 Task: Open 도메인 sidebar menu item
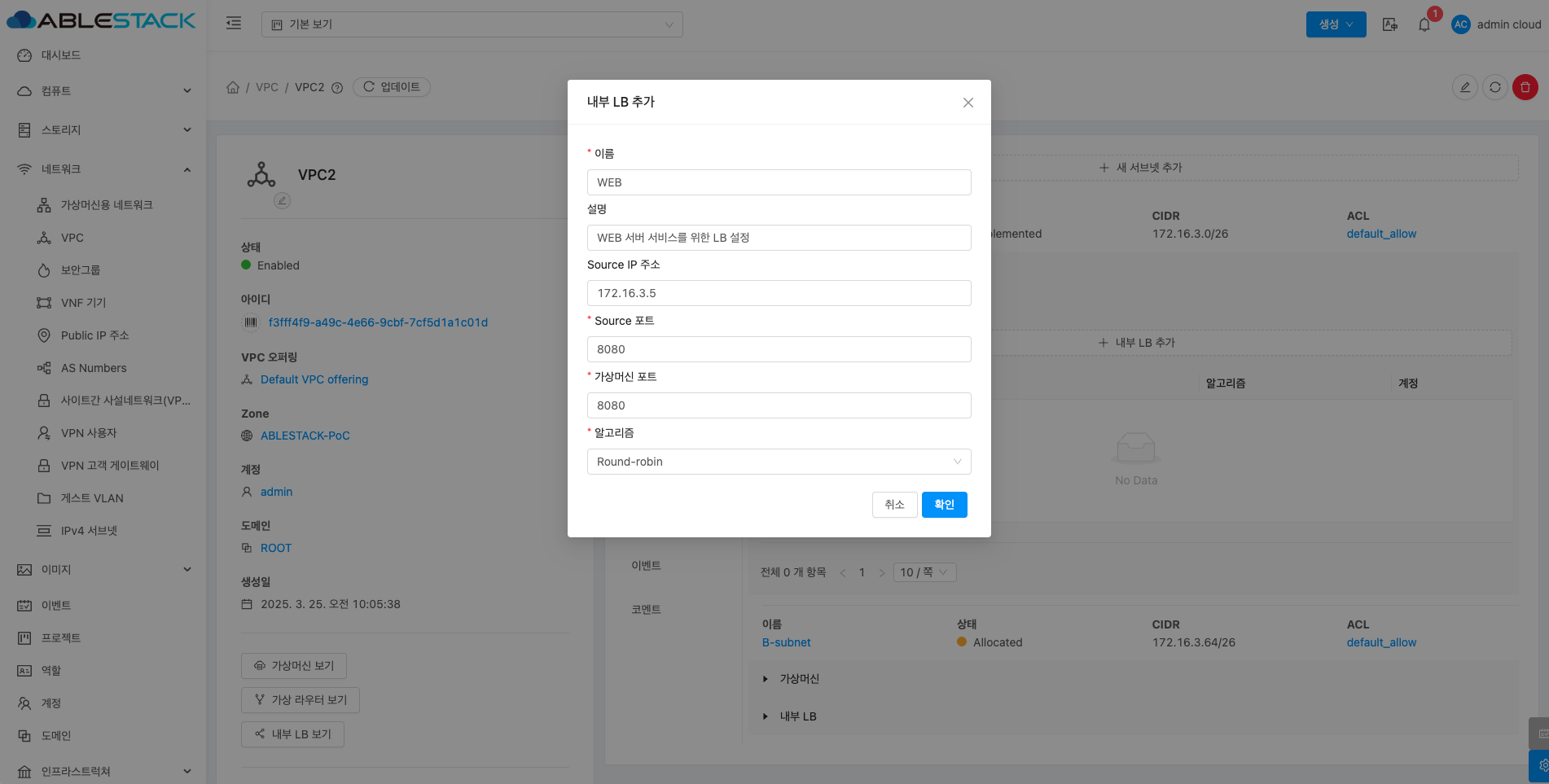(x=56, y=736)
